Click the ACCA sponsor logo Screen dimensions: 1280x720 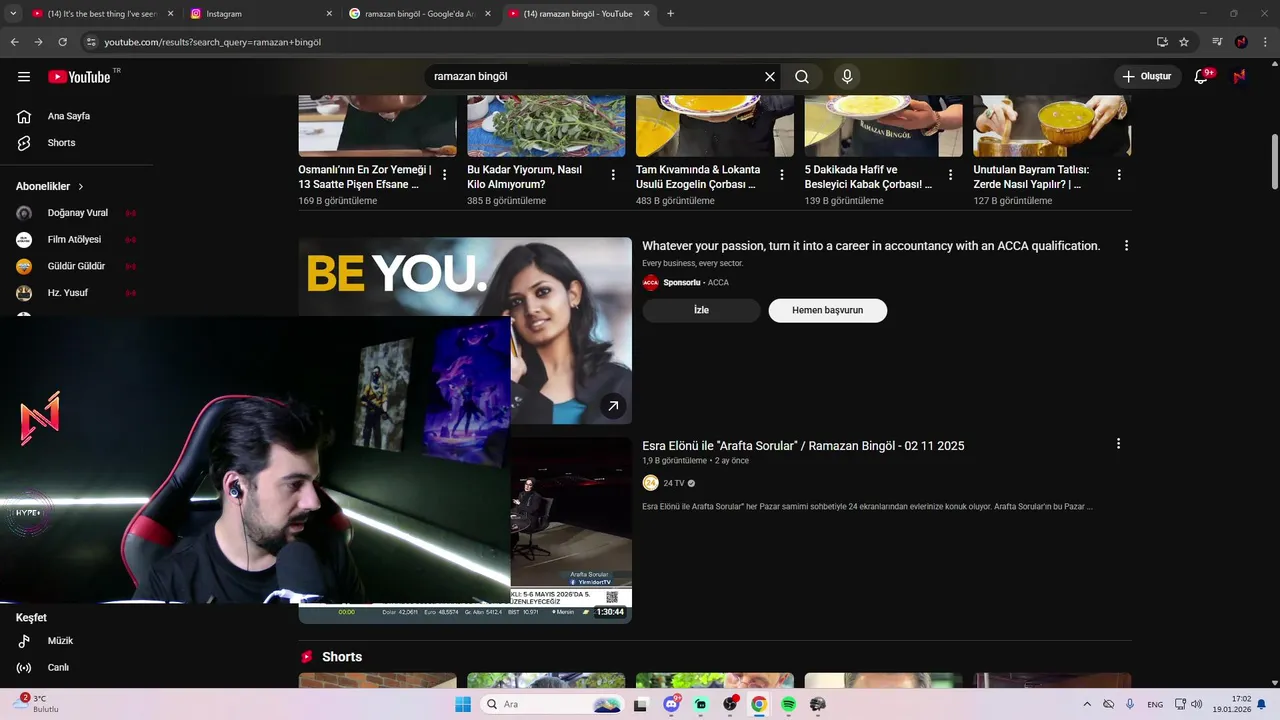point(651,283)
